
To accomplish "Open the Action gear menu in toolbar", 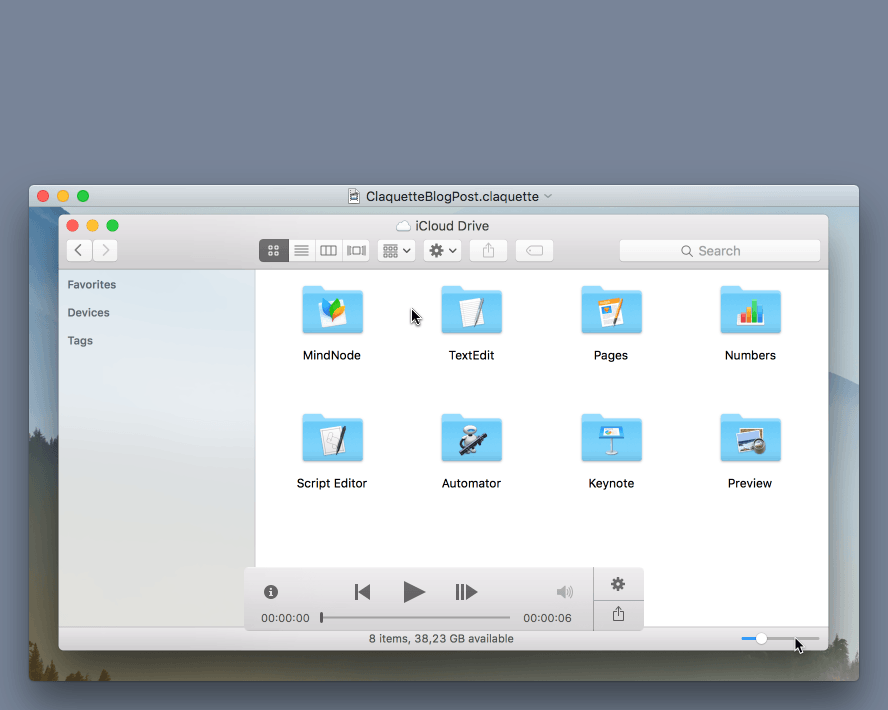I will pos(442,250).
